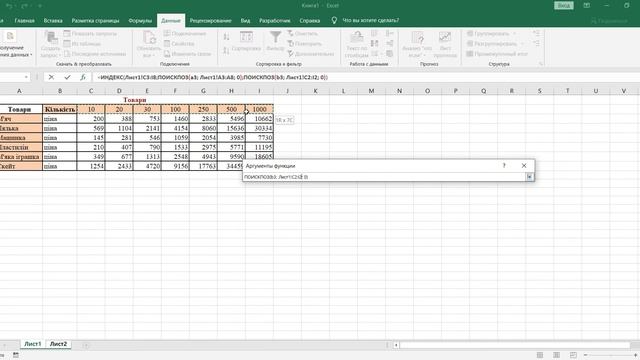Image resolution: width=640 pixels, height=360 pixels.
Task: Click the lightbulb Tell Me icon
Action: point(334,20)
